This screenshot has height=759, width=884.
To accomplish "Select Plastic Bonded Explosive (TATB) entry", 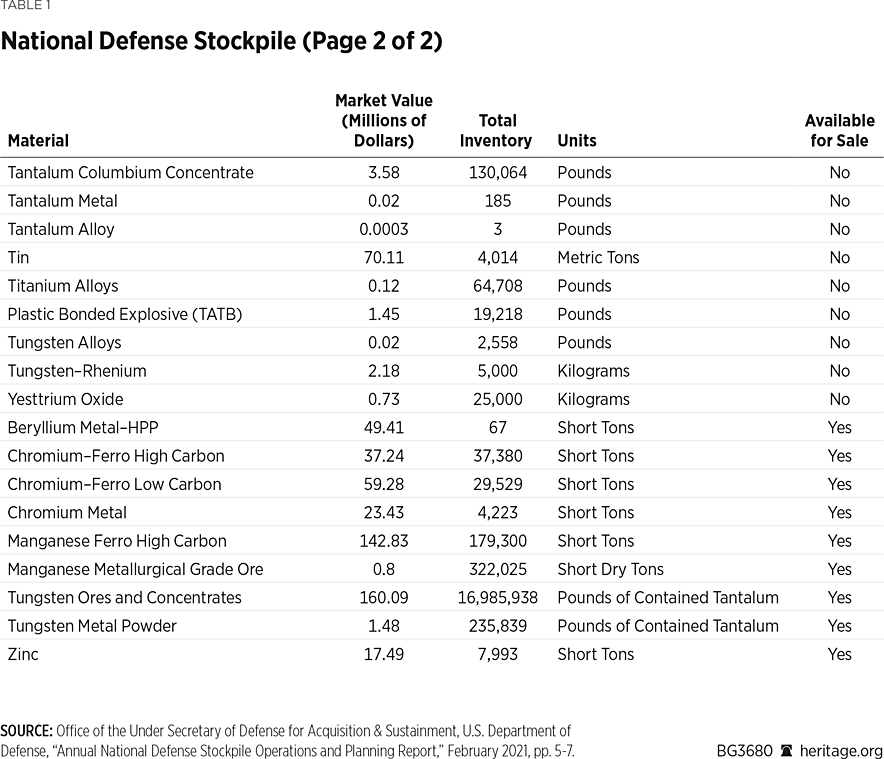I will (x=125, y=314).
